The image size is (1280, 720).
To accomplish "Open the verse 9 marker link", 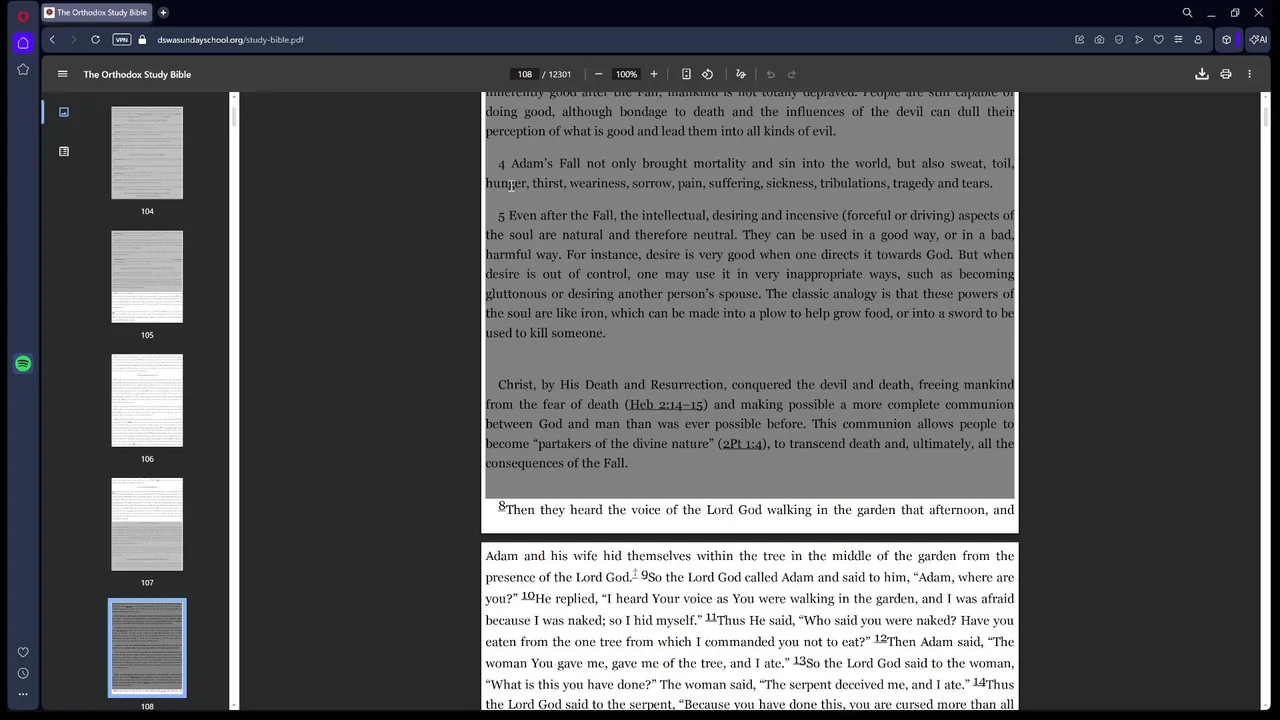I will click(644, 576).
